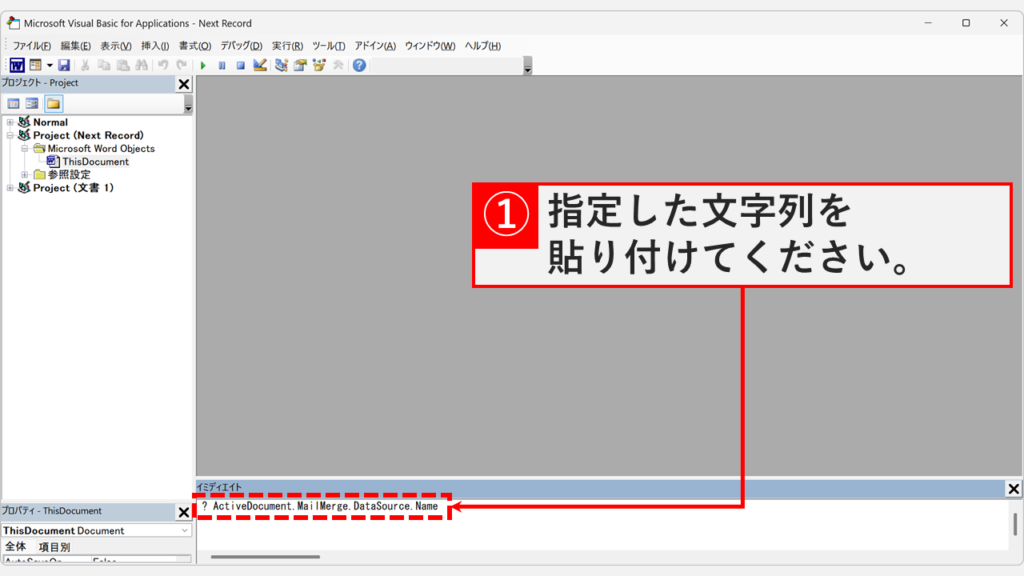This screenshot has width=1024, height=576.
Task: Collapse the Microsoft Word Objects folder
Action: pyautogui.click(x=24, y=148)
